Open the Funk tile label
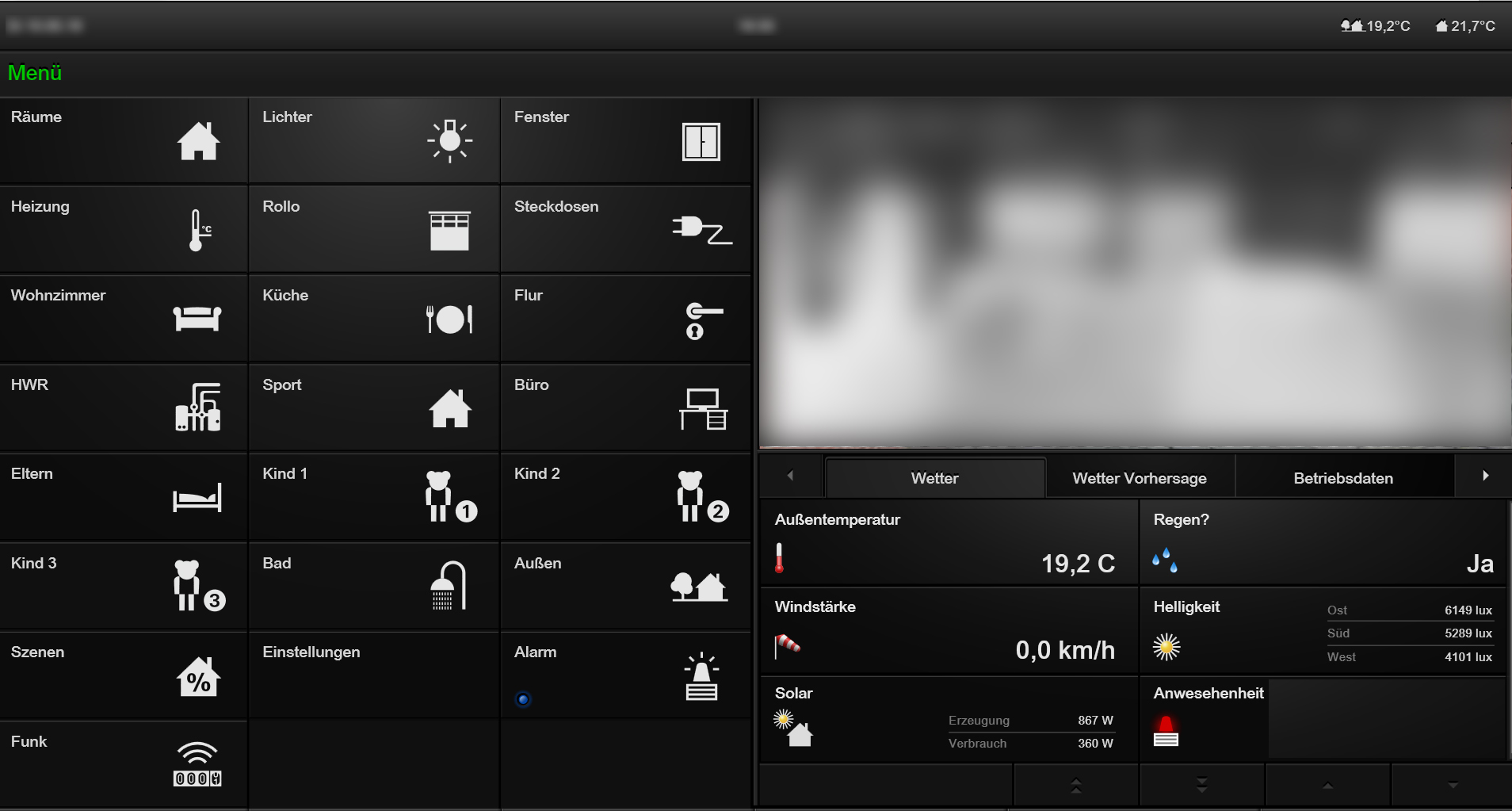The width and height of the screenshot is (1512, 811). point(29,741)
